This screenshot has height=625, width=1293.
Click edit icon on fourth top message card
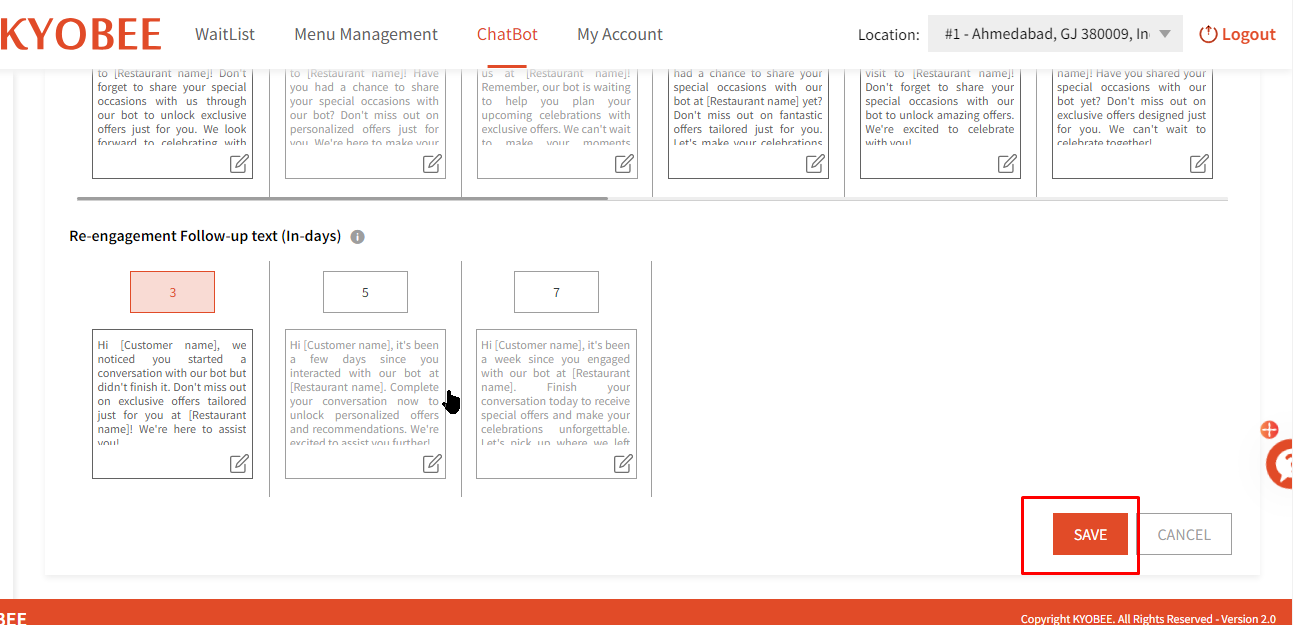tap(815, 163)
